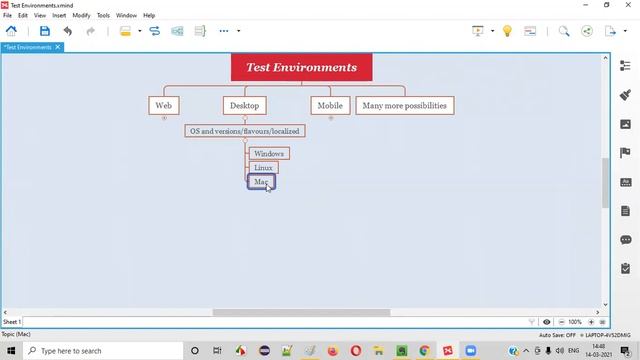Open the Edit menu

(23, 16)
